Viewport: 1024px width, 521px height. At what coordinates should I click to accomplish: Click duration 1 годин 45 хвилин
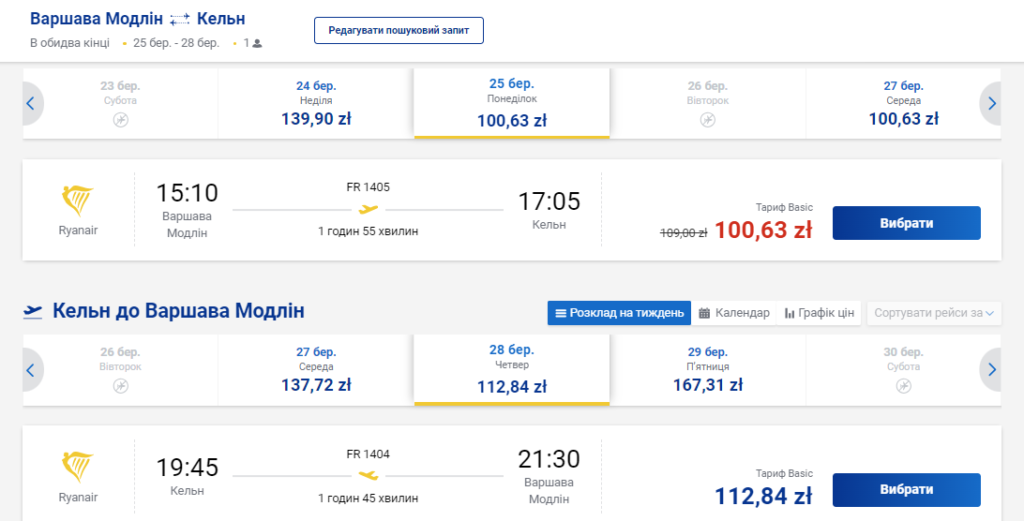(368, 498)
